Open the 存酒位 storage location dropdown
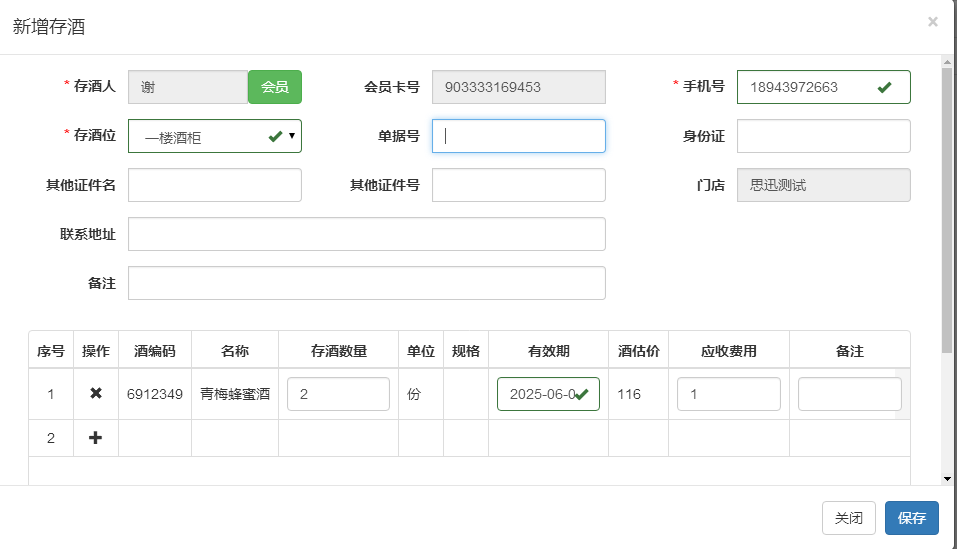The height and width of the screenshot is (549, 957). coord(215,136)
